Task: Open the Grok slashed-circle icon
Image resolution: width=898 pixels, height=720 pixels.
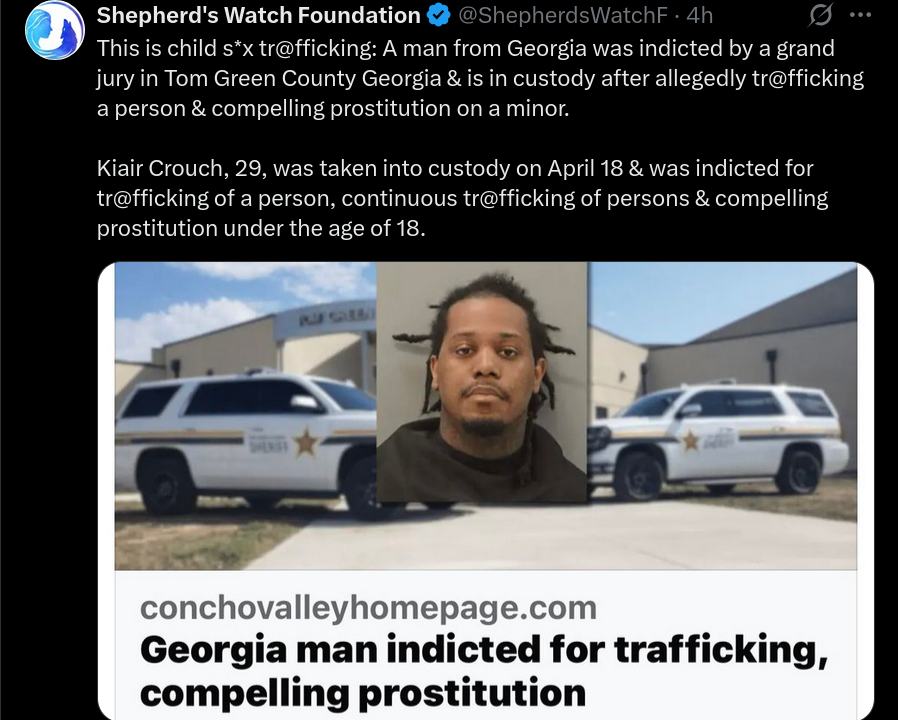Action: (x=820, y=15)
